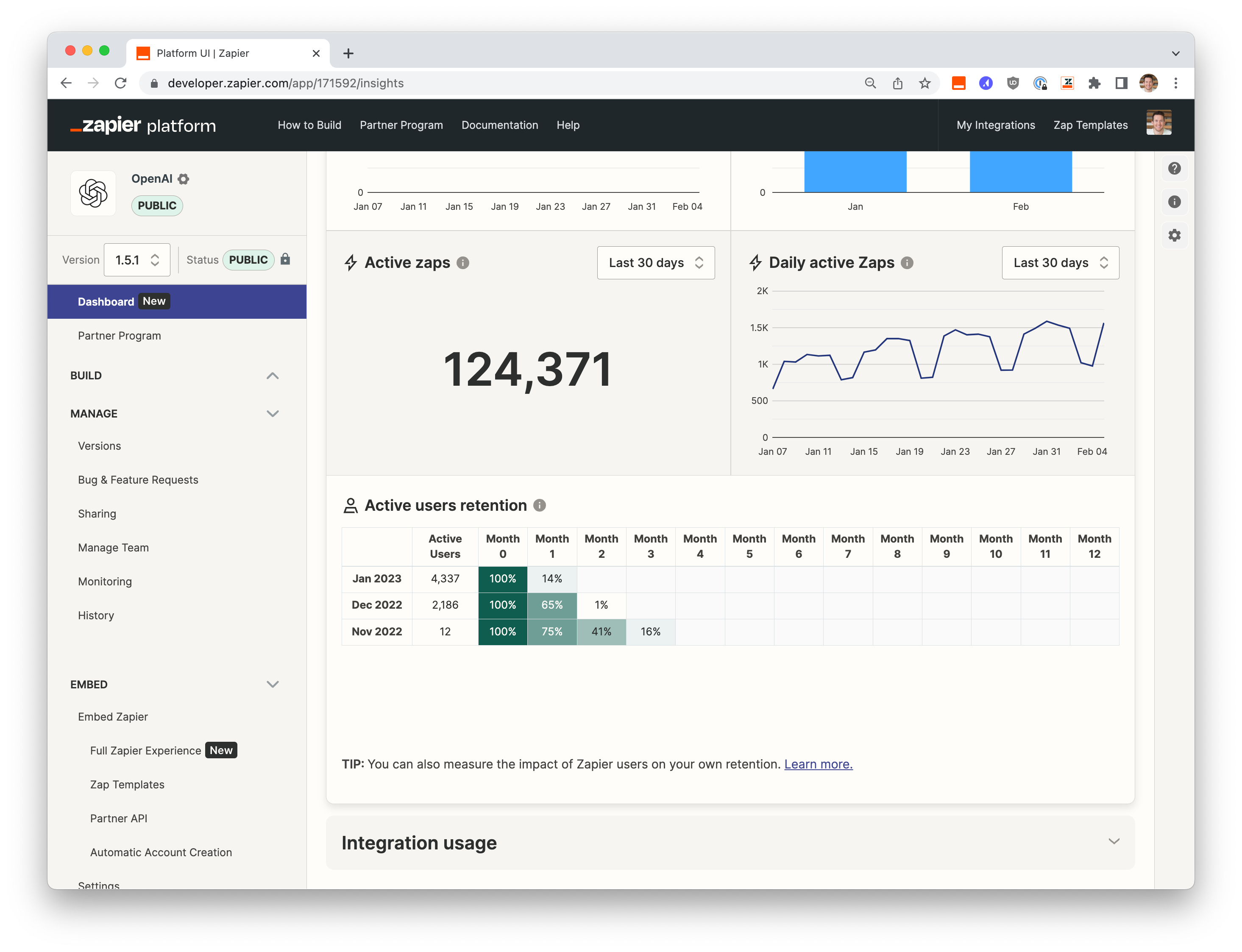Open Versions under Manage
The width and height of the screenshot is (1242, 952).
pyautogui.click(x=99, y=446)
